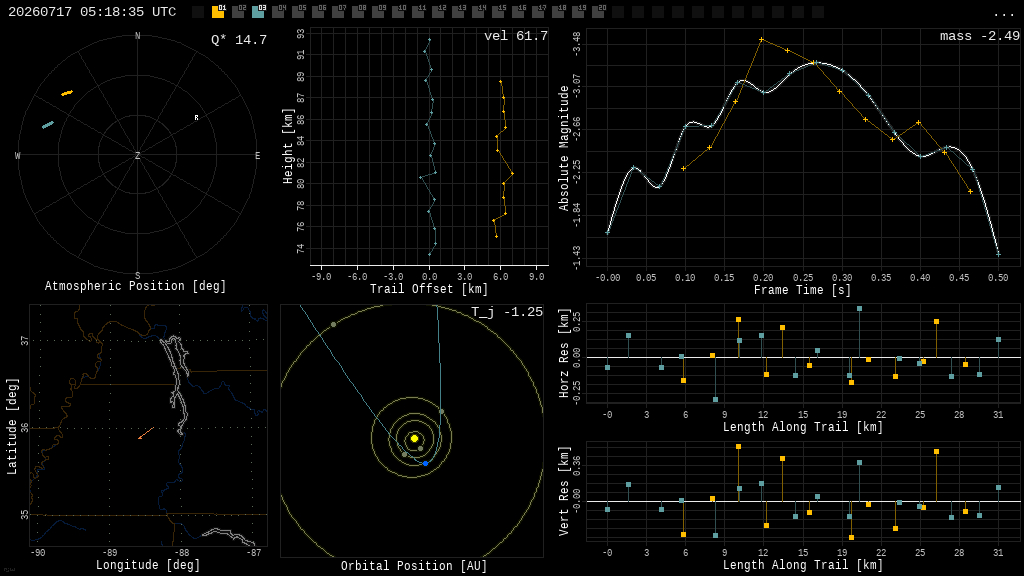The width and height of the screenshot is (1024, 576).
Task: Toggle the yellow station 01 square
Action: (x=218, y=12)
